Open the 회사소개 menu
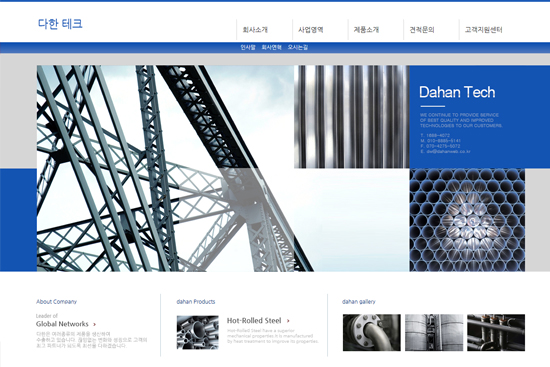This screenshot has width=550, height=367. click(255, 30)
